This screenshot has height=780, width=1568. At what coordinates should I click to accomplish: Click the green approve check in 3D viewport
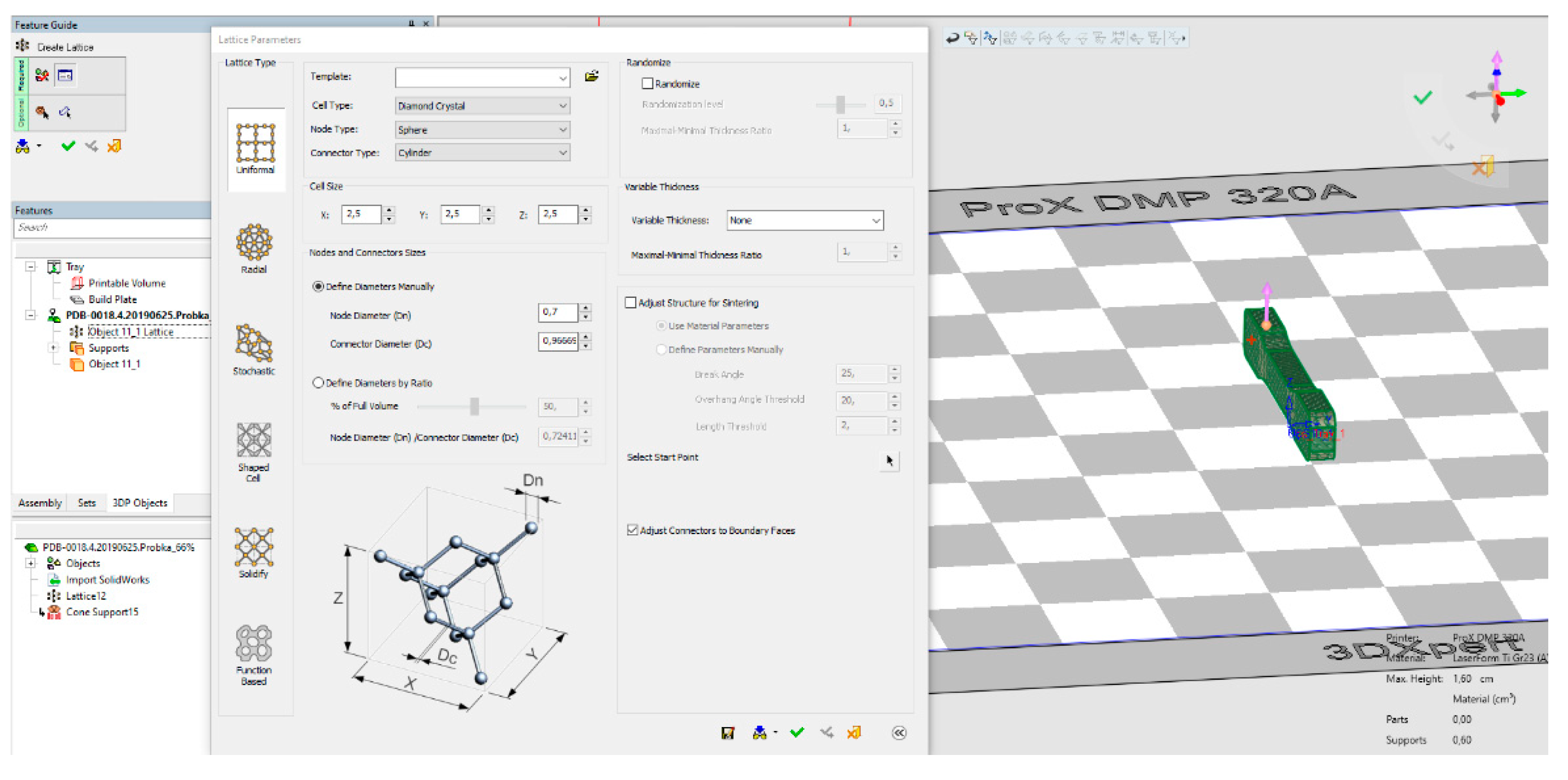(1423, 97)
